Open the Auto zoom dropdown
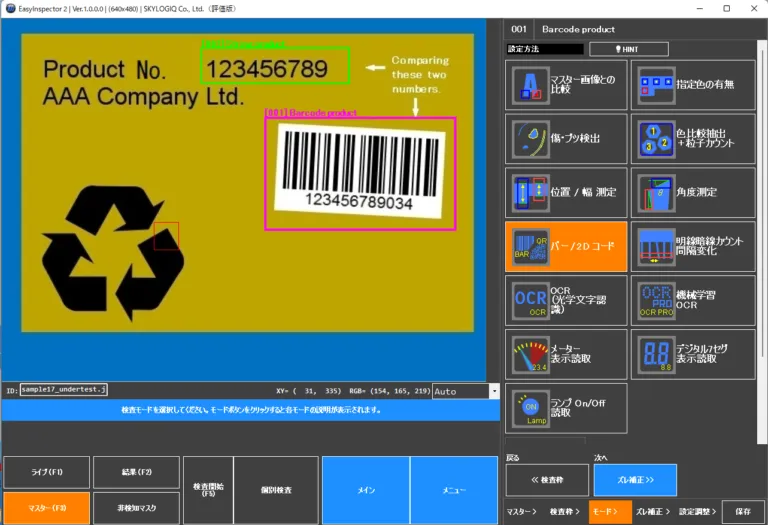The width and height of the screenshot is (768, 525). pyautogui.click(x=494, y=391)
